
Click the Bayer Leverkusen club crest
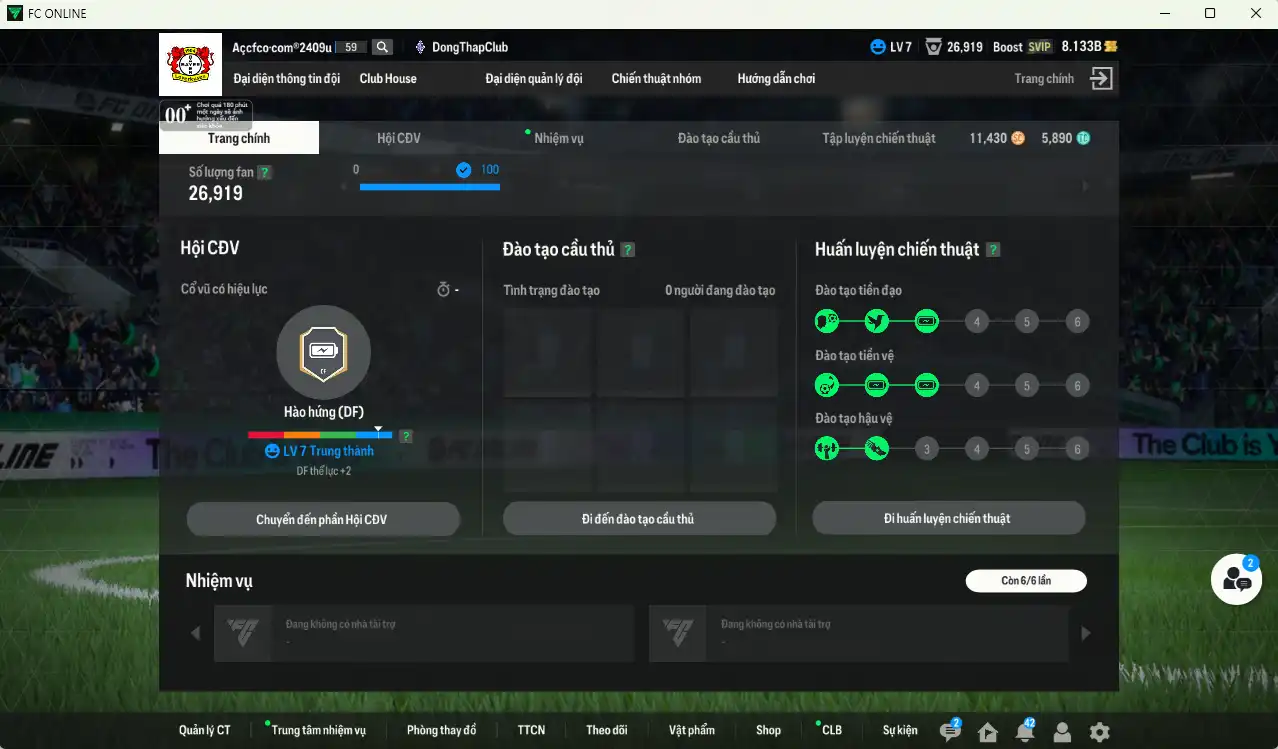(190, 64)
